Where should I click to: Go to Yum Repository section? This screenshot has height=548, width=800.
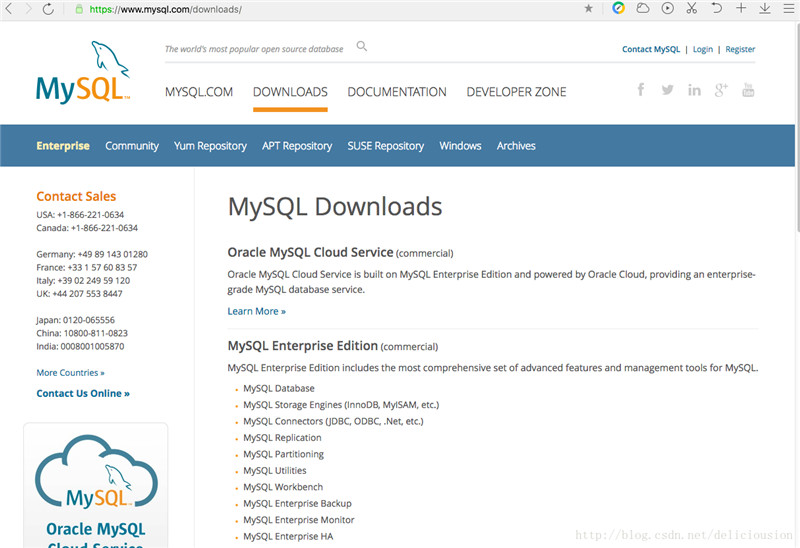[x=210, y=146]
